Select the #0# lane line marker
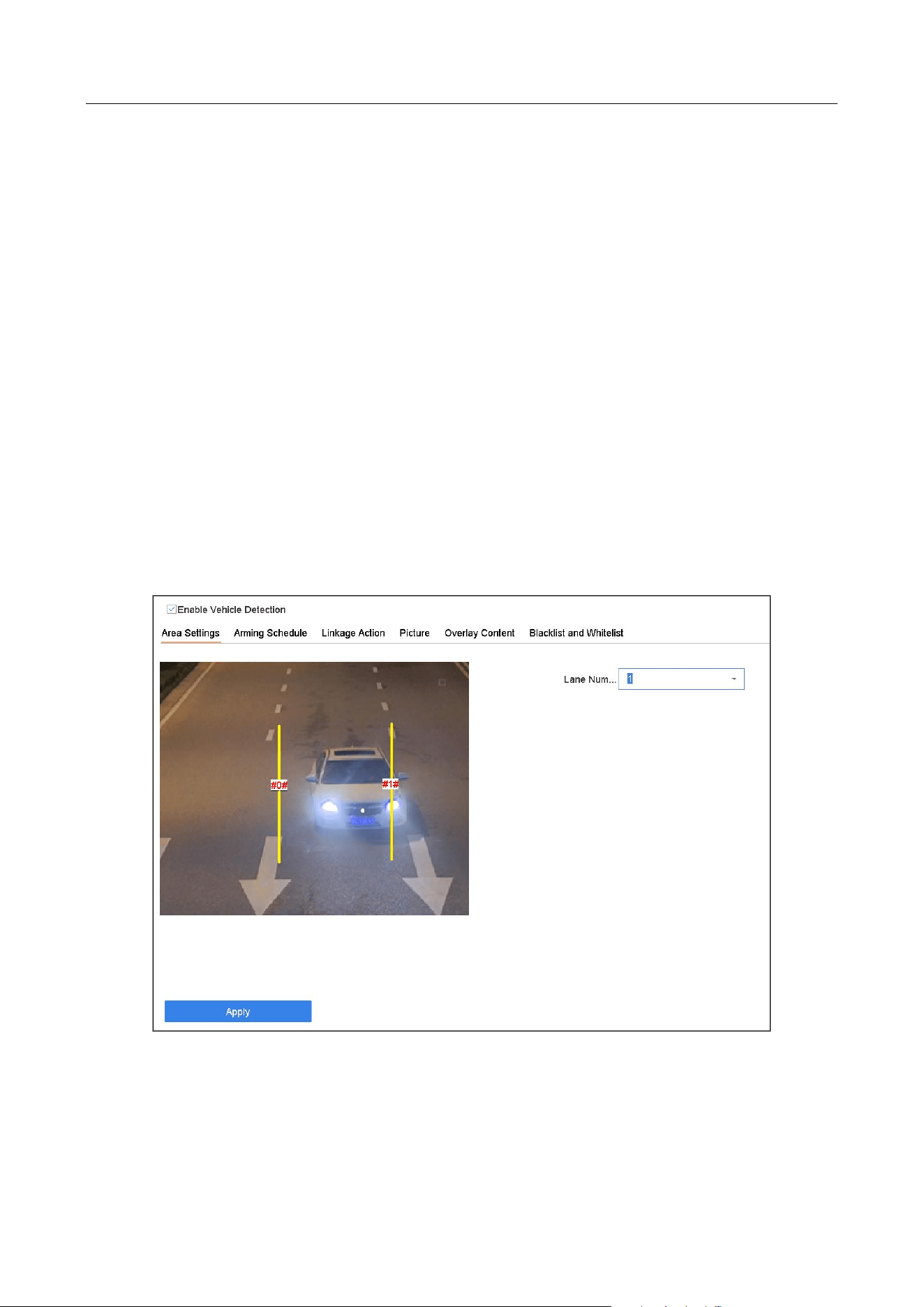Image resolution: width=924 pixels, height=1307 pixels. pyautogui.click(x=279, y=785)
